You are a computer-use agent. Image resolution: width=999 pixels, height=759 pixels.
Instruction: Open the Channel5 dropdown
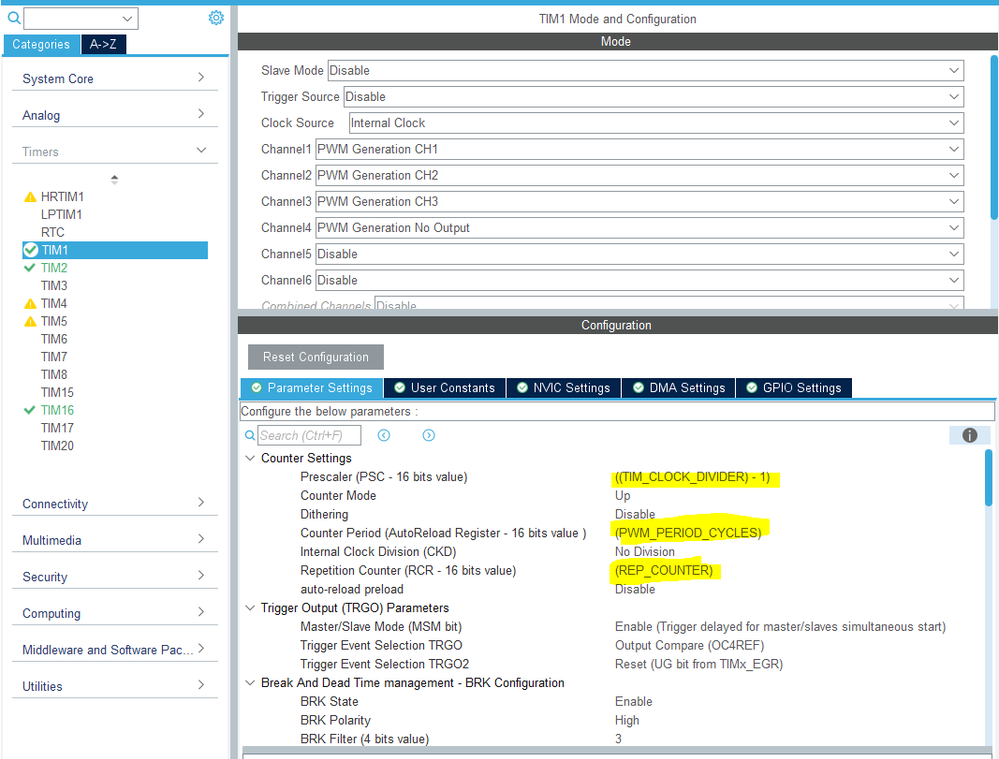pos(639,254)
